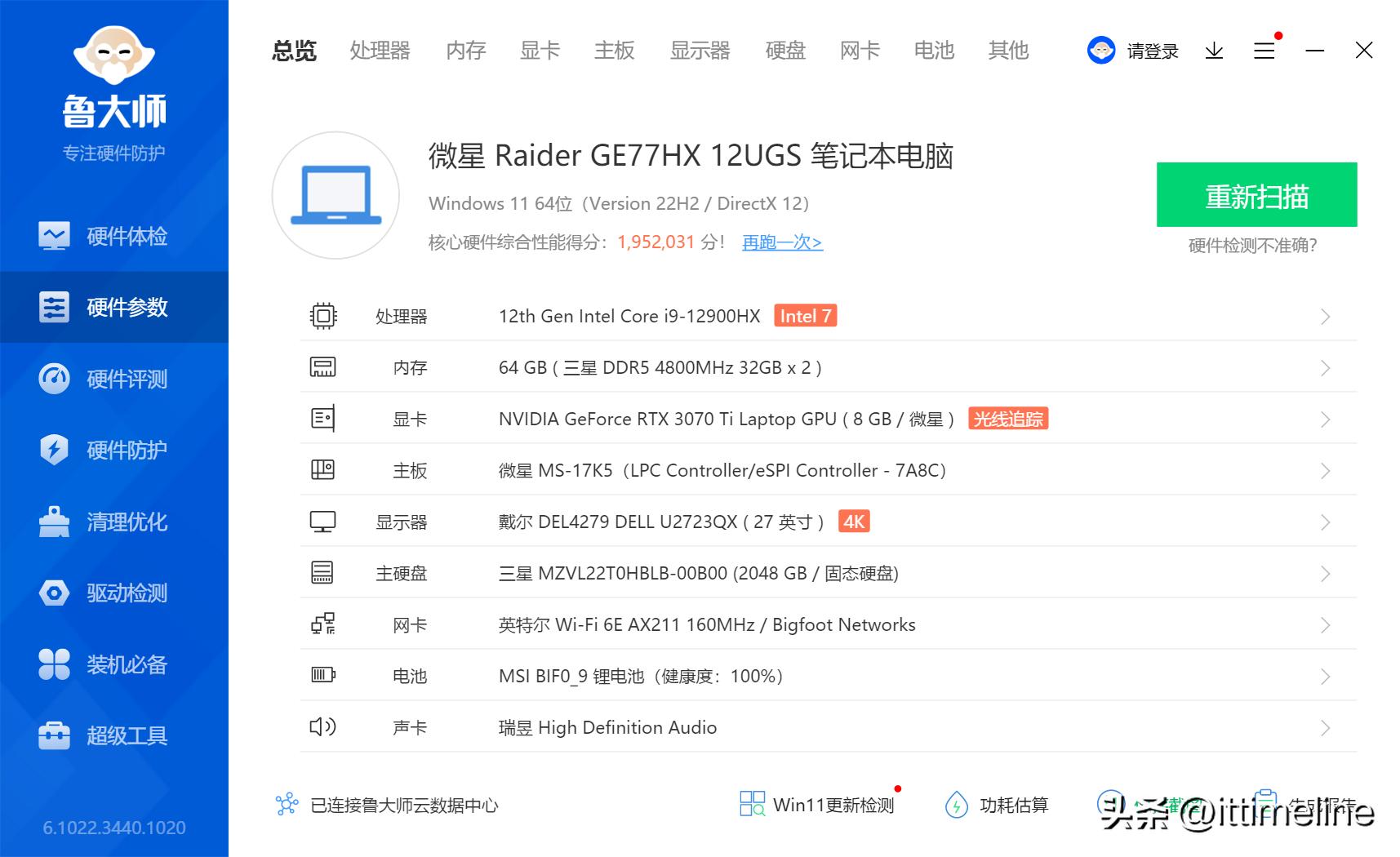This screenshot has width=1400, height=857.
Task: Open 硬件评测 benchmark section
Action: click(114, 379)
